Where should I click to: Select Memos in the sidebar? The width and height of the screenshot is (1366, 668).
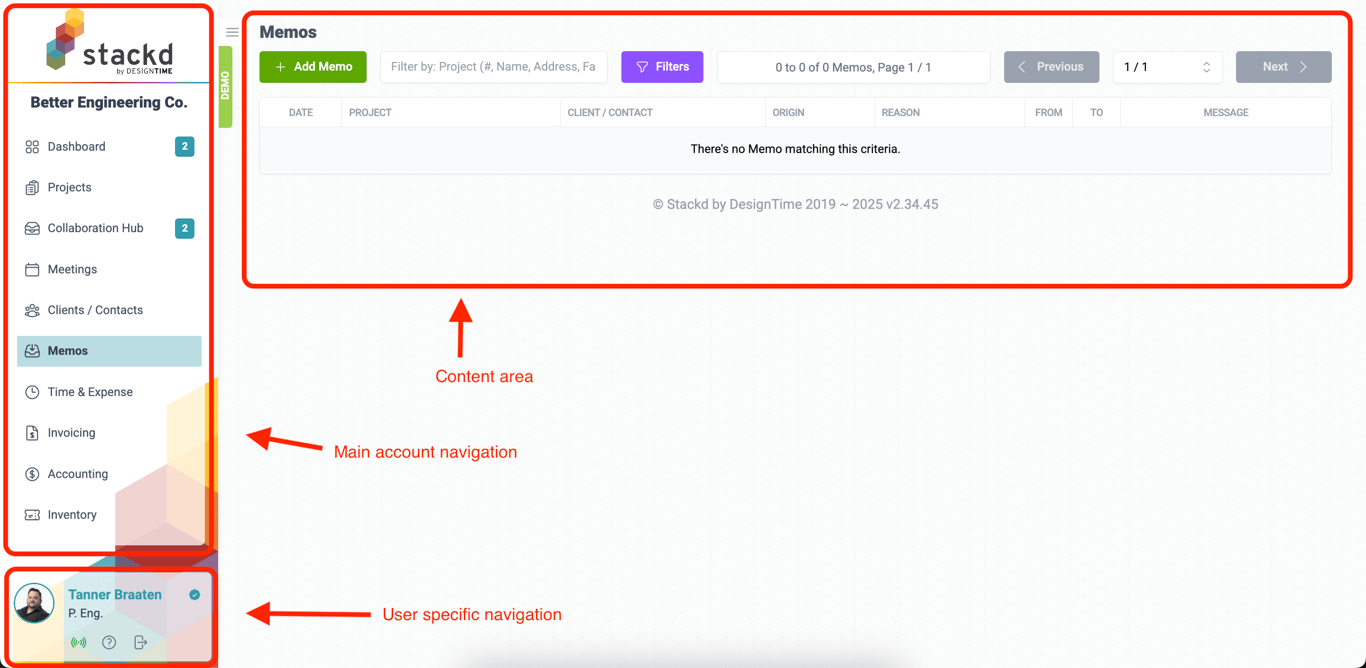(x=109, y=351)
